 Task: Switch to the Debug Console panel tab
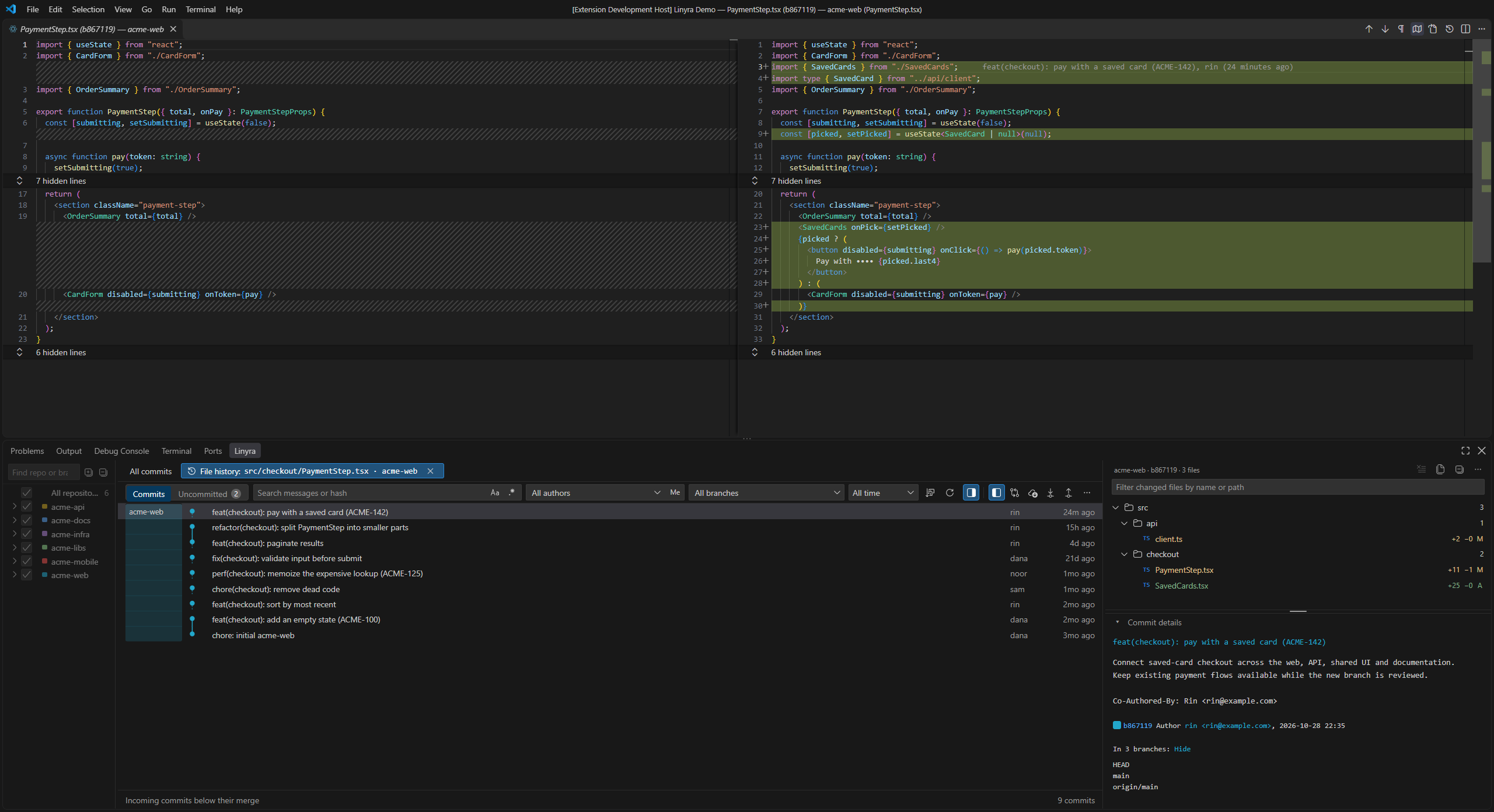121,451
